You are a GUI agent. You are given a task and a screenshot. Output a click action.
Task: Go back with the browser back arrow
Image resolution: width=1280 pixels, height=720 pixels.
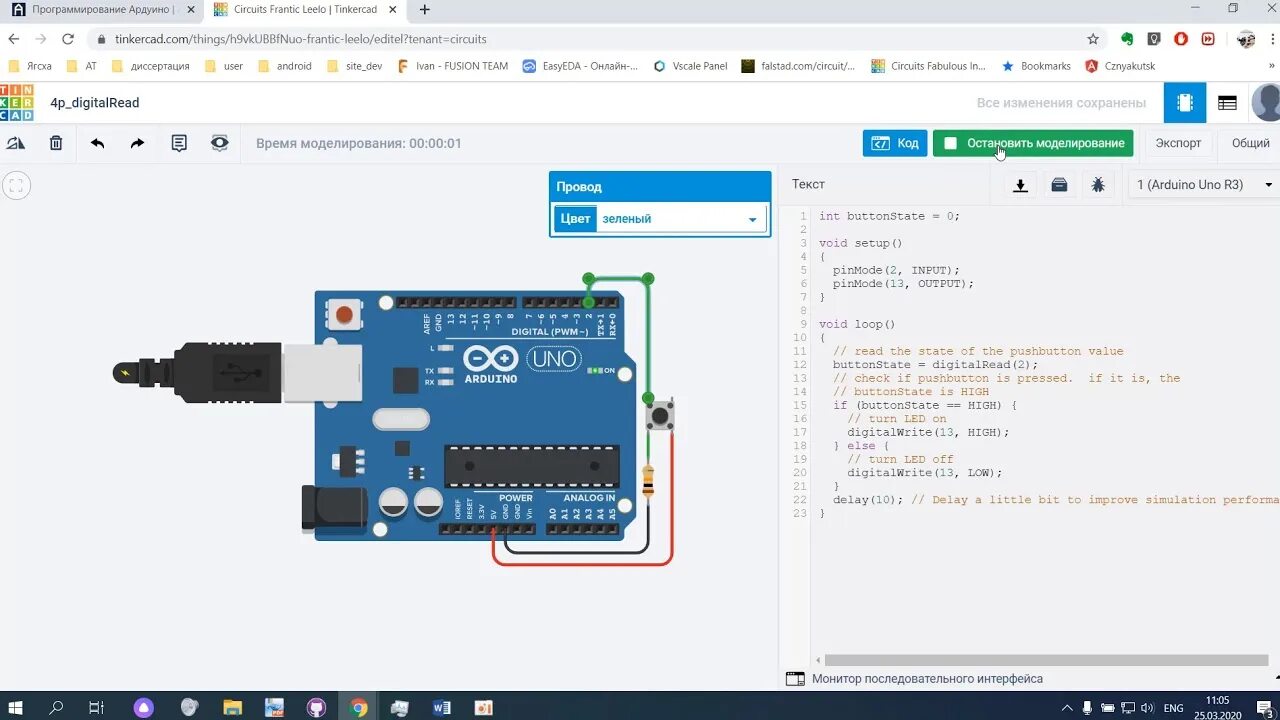coord(14,39)
